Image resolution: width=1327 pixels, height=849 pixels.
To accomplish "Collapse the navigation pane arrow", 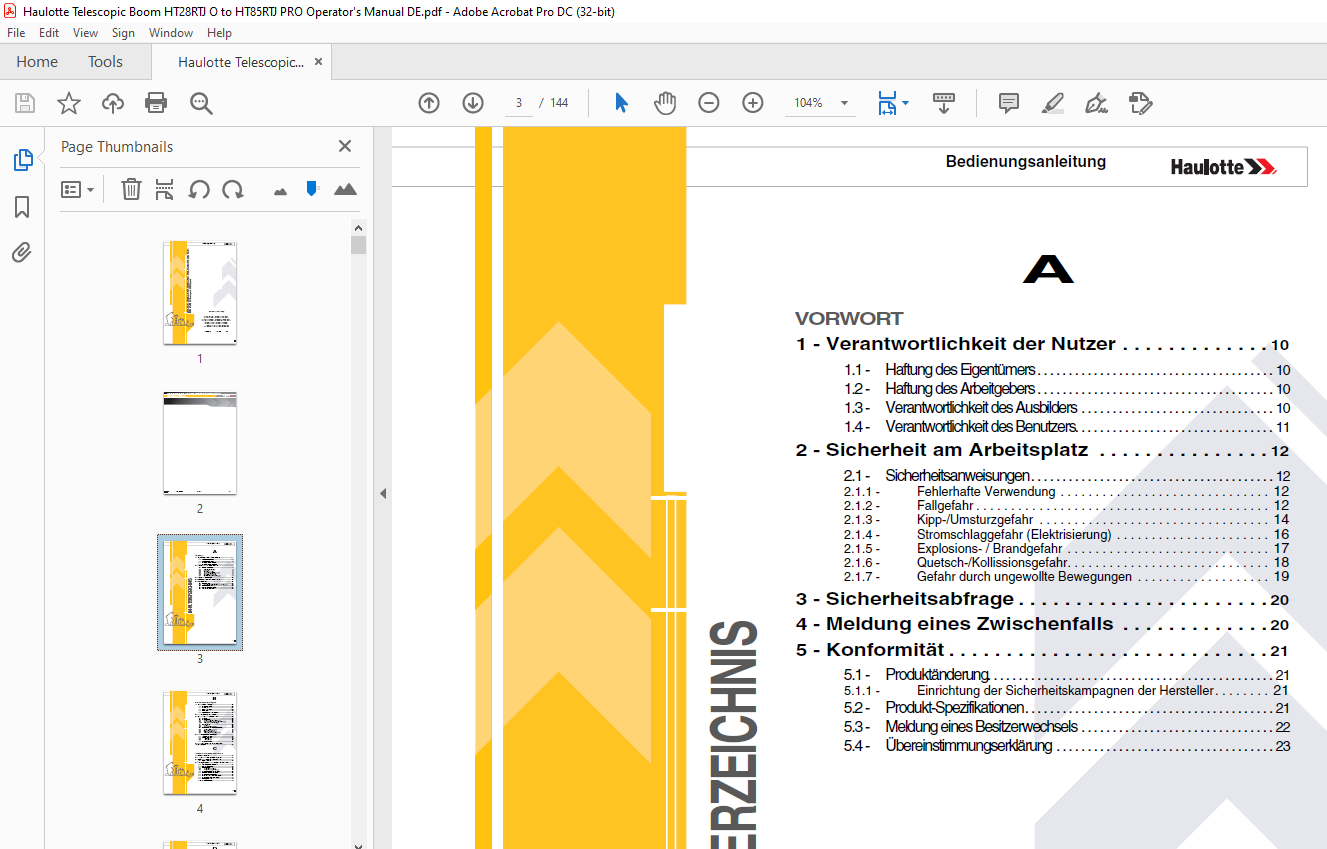I will click(x=382, y=493).
